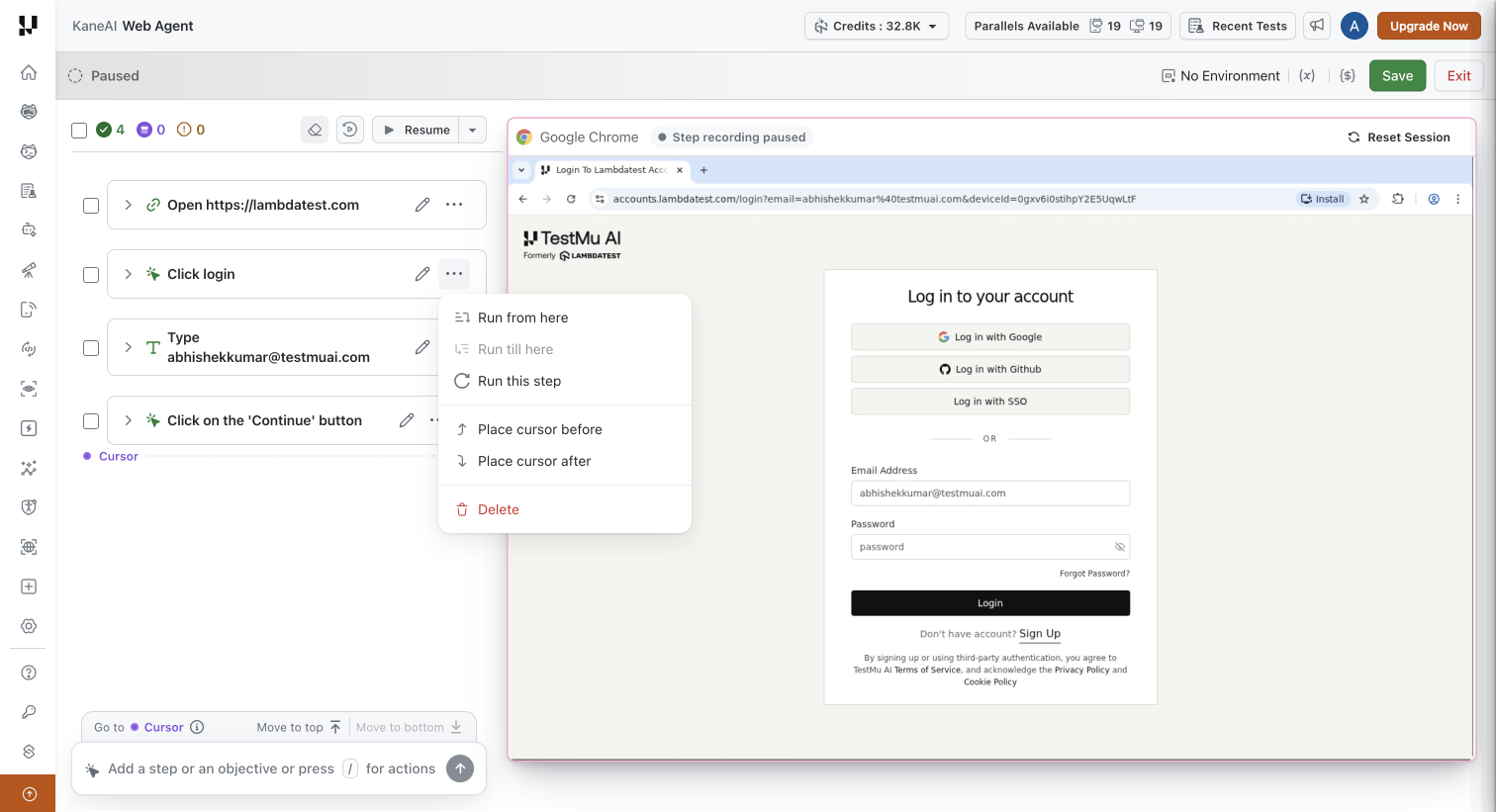This screenshot has width=1496, height=812.
Task: Expand the Type email step chevron
Action: coord(128,347)
